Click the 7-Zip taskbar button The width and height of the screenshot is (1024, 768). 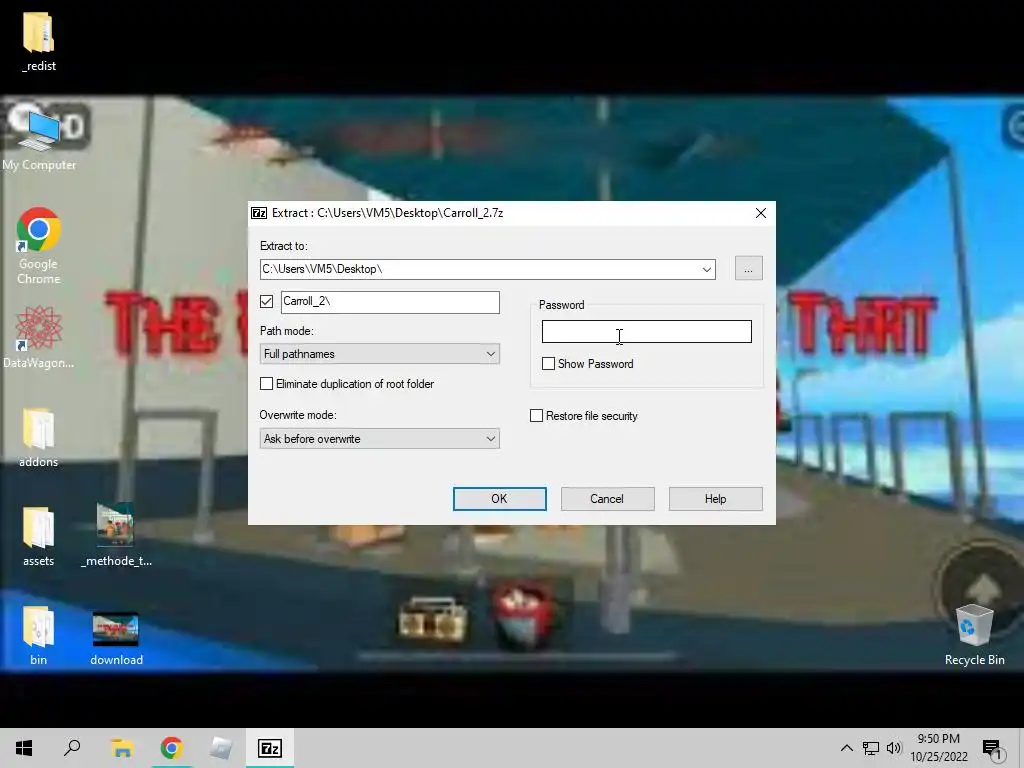(x=270, y=748)
